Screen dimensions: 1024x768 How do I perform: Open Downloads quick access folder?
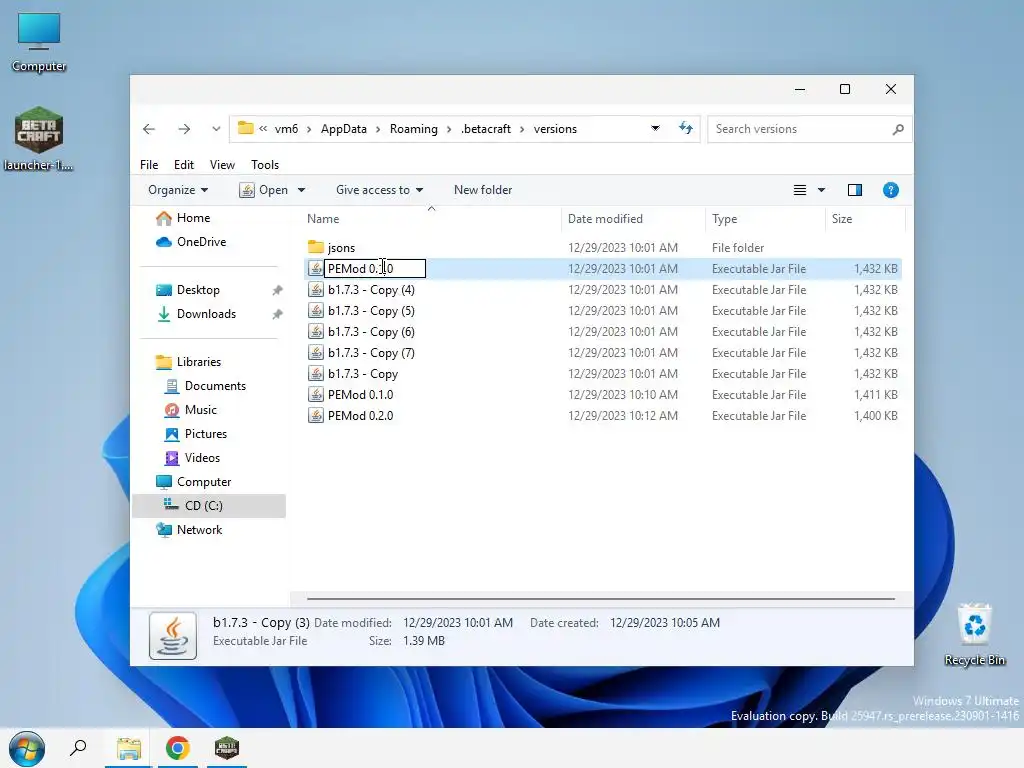(x=196, y=314)
